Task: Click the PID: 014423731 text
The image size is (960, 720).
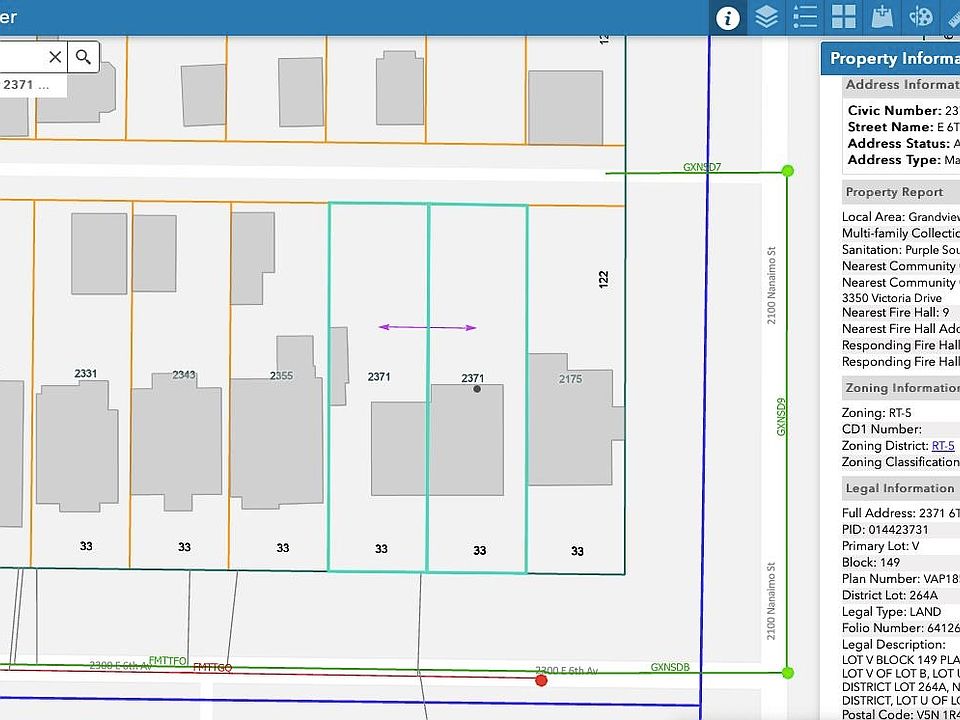Action: coord(885,530)
